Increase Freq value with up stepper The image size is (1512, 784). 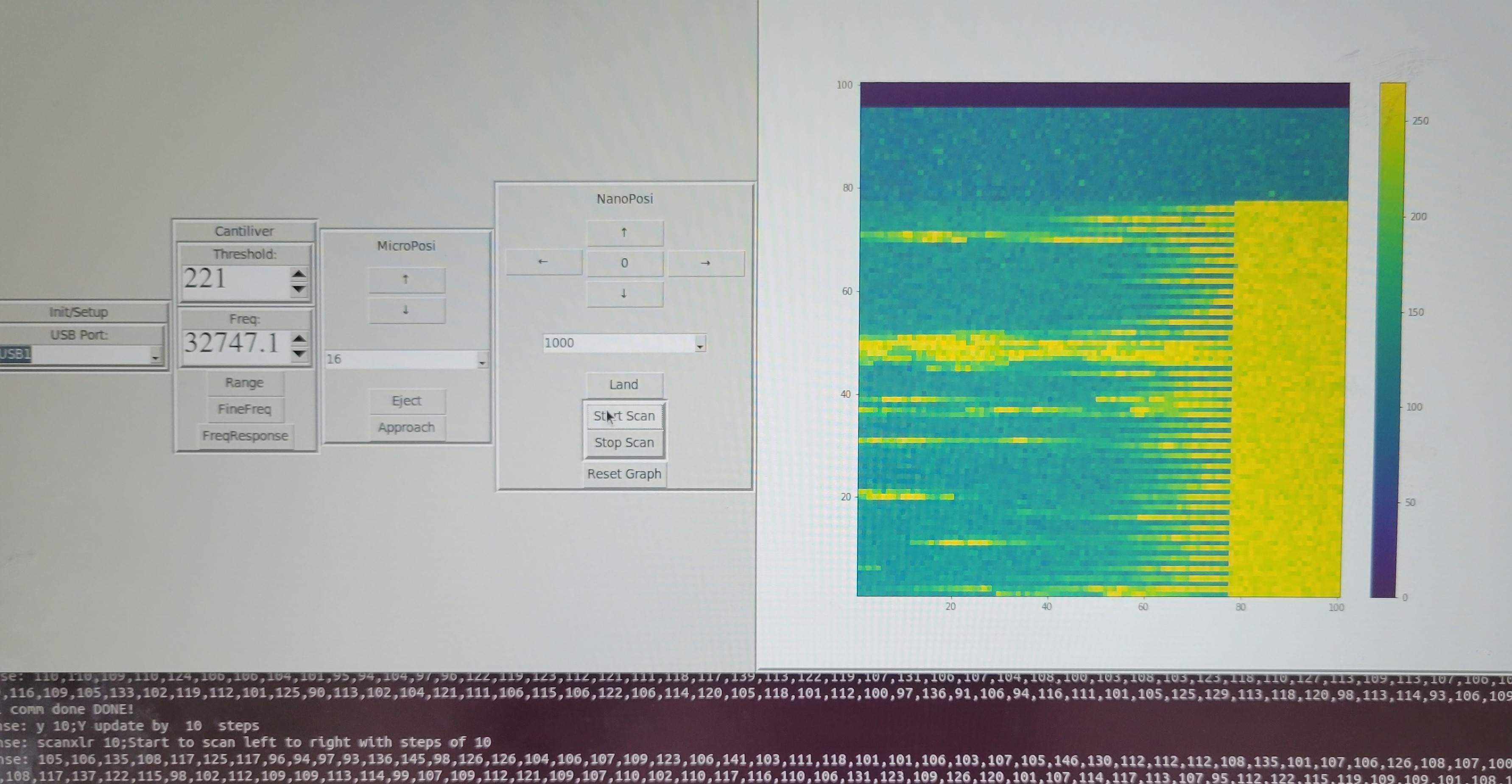tap(299, 339)
